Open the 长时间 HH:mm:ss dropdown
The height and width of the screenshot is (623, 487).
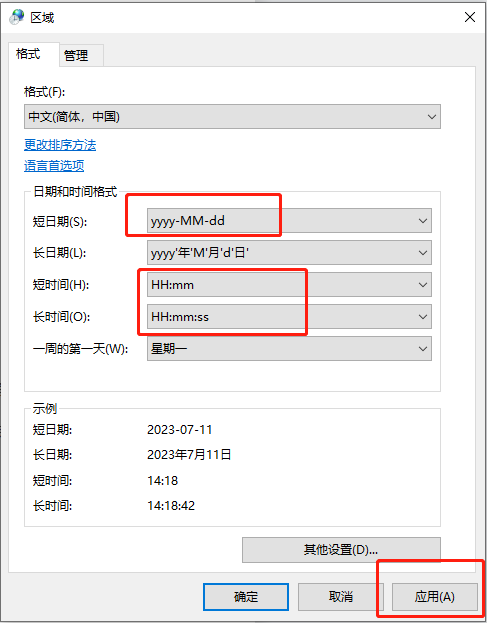(x=289, y=317)
